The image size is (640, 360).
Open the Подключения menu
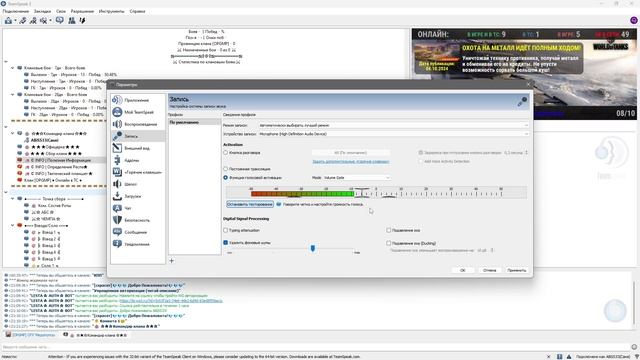[16, 11]
